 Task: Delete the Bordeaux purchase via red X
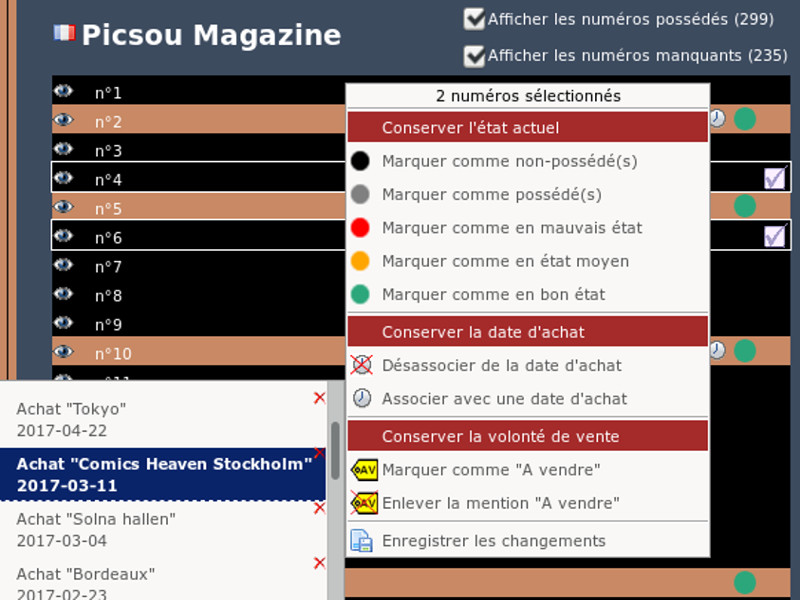tap(320, 563)
